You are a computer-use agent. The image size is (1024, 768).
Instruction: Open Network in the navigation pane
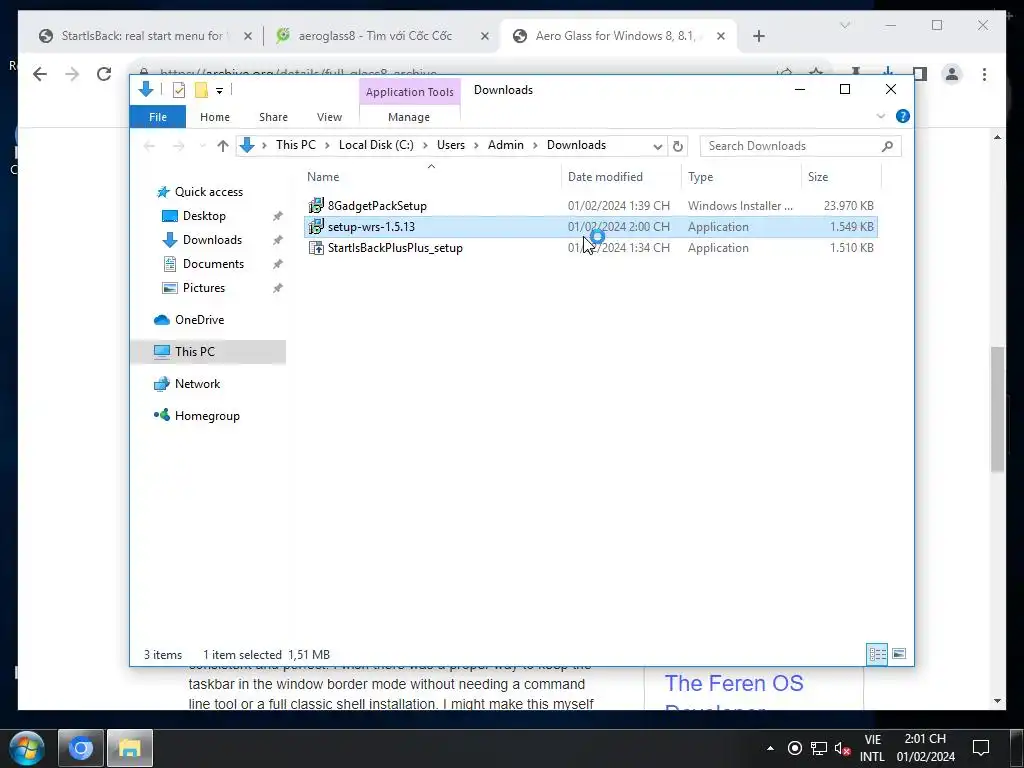pos(197,384)
